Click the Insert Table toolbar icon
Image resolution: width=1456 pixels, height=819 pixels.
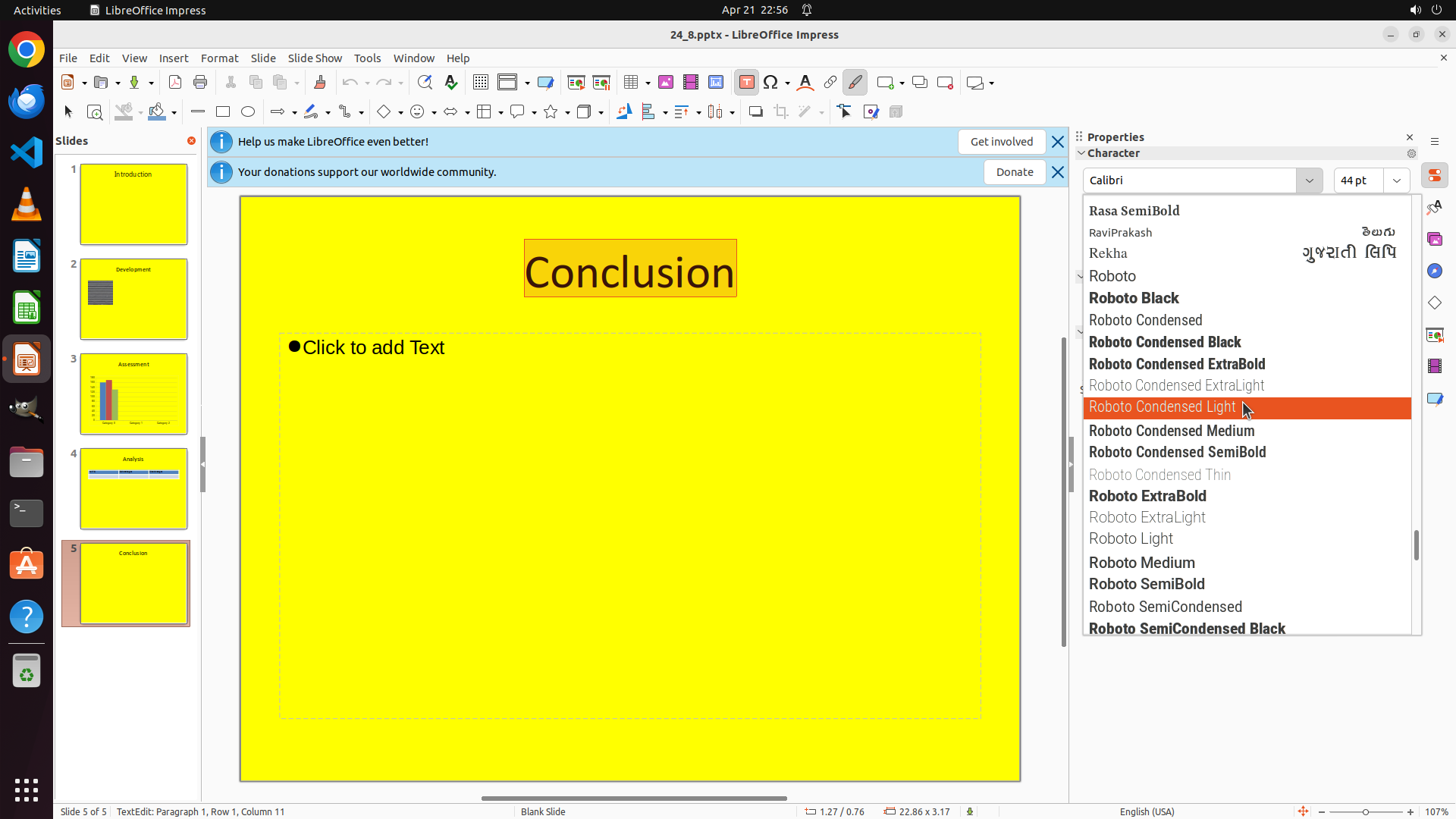631,83
